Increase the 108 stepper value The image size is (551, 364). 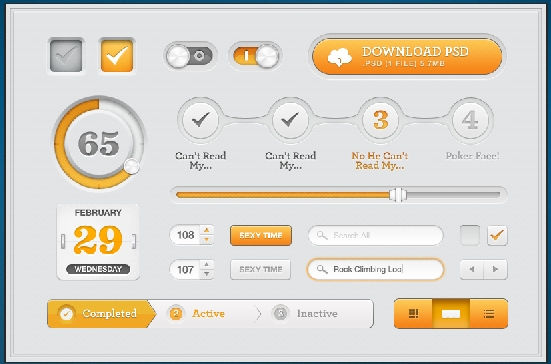point(207,230)
